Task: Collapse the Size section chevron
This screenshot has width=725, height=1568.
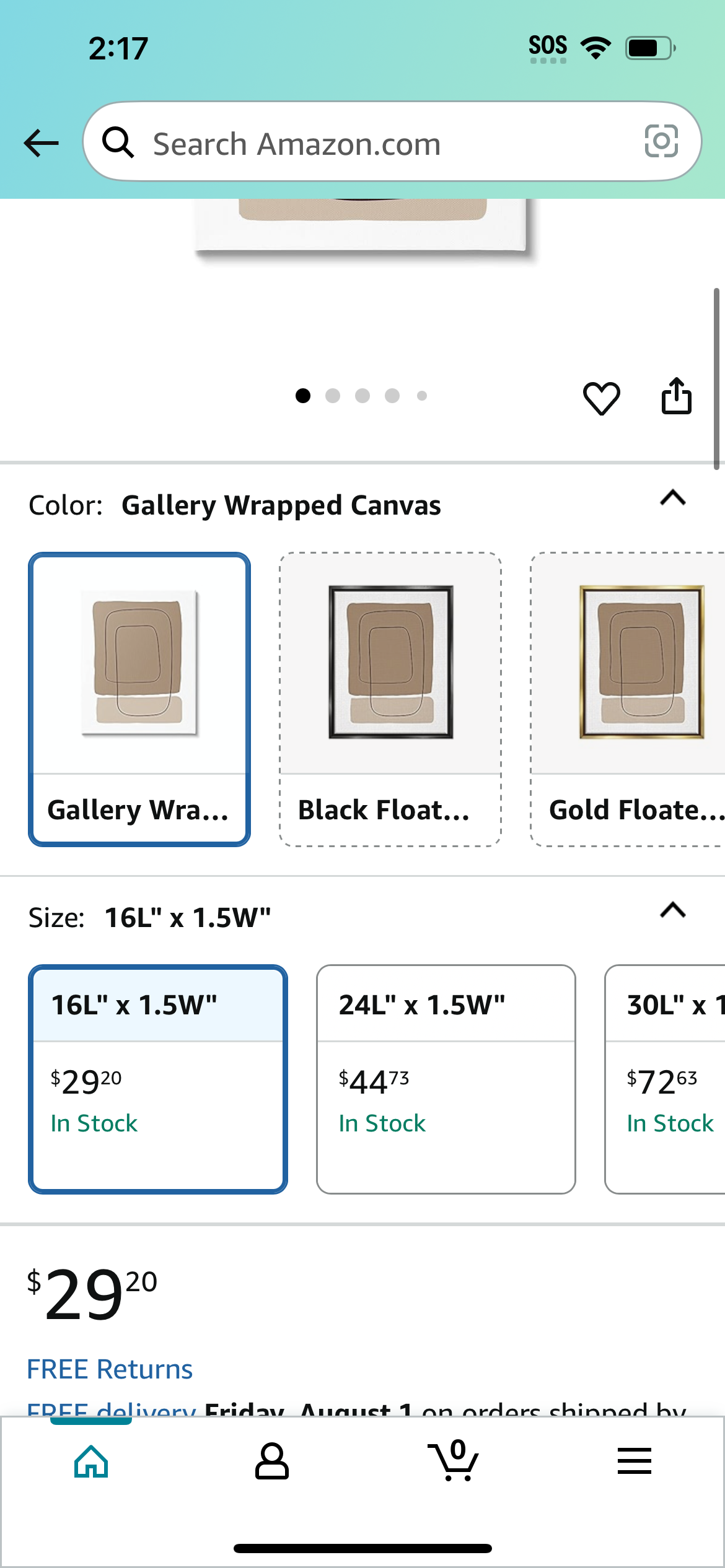Action: (x=673, y=910)
